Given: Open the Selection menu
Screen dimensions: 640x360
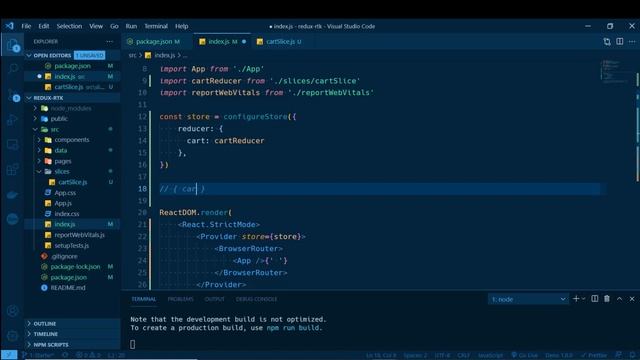Looking at the screenshot, I should pyautogui.click(x=69, y=26).
